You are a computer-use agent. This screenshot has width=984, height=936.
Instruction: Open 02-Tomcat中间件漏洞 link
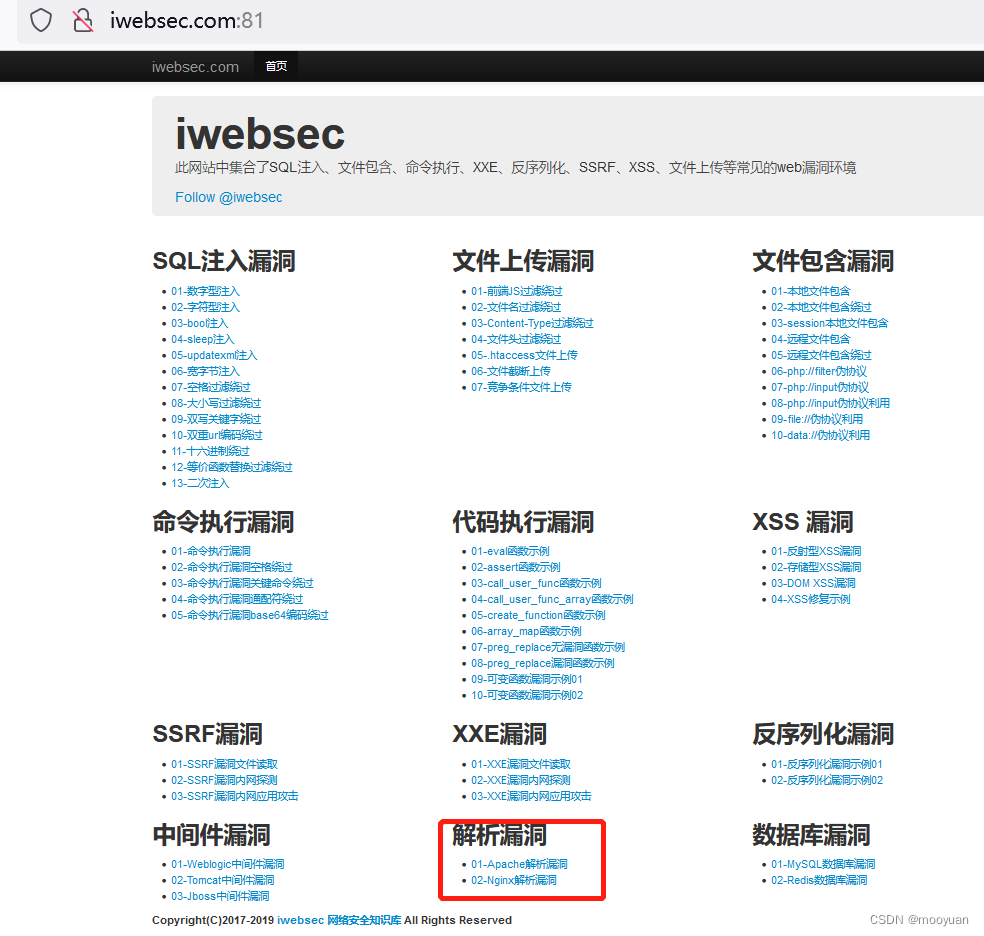(x=223, y=880)
